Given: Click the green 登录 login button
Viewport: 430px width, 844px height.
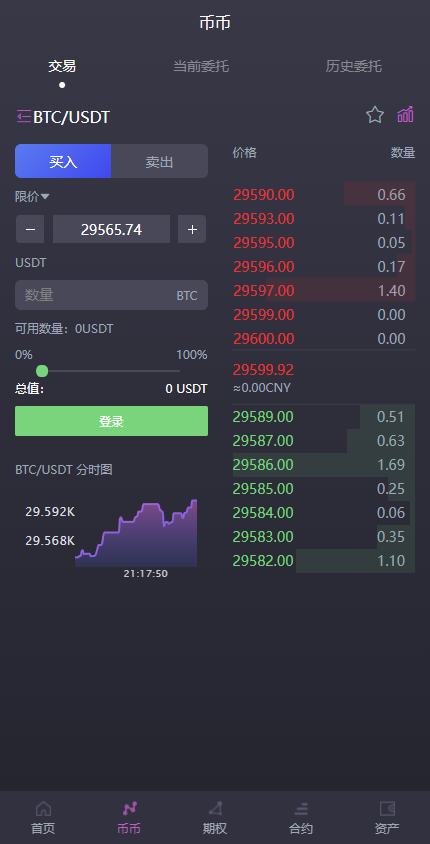Looking at the screenshot, I should click(x=111, y=421).
